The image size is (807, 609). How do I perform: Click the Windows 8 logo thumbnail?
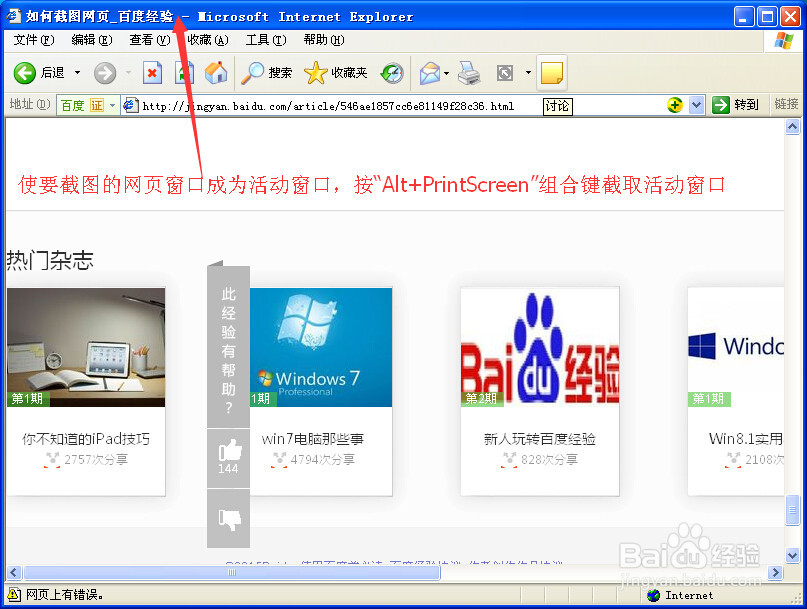click(x=736, y=347)
